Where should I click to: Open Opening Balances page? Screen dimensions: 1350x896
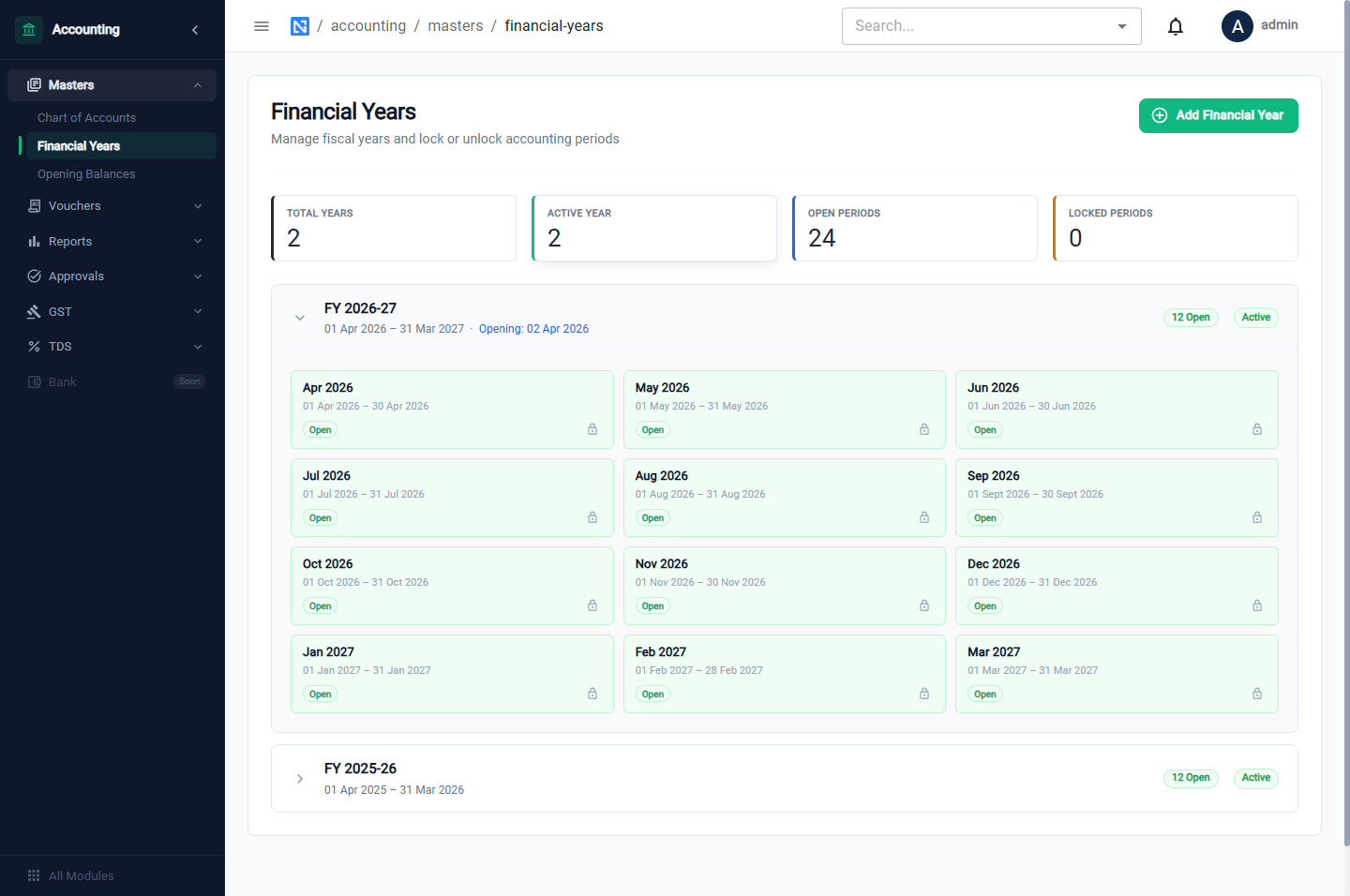86,174
